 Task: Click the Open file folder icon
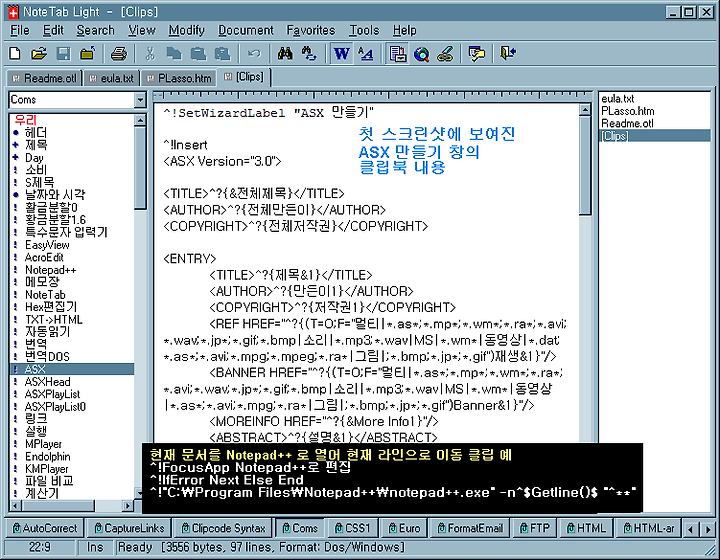[x=39, y=54]
